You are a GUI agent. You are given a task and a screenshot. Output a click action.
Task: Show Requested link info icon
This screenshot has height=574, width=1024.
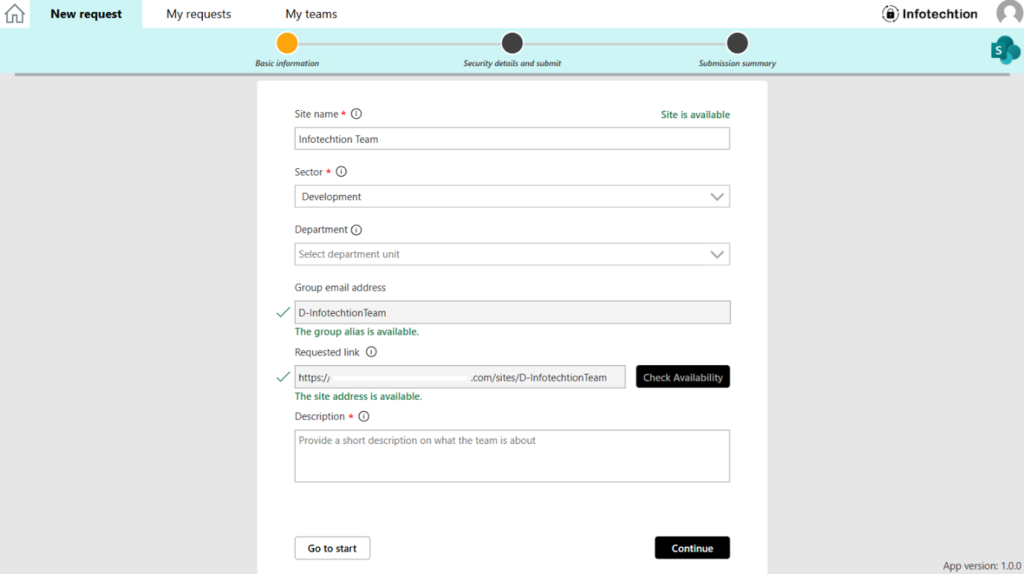[371, 352]
